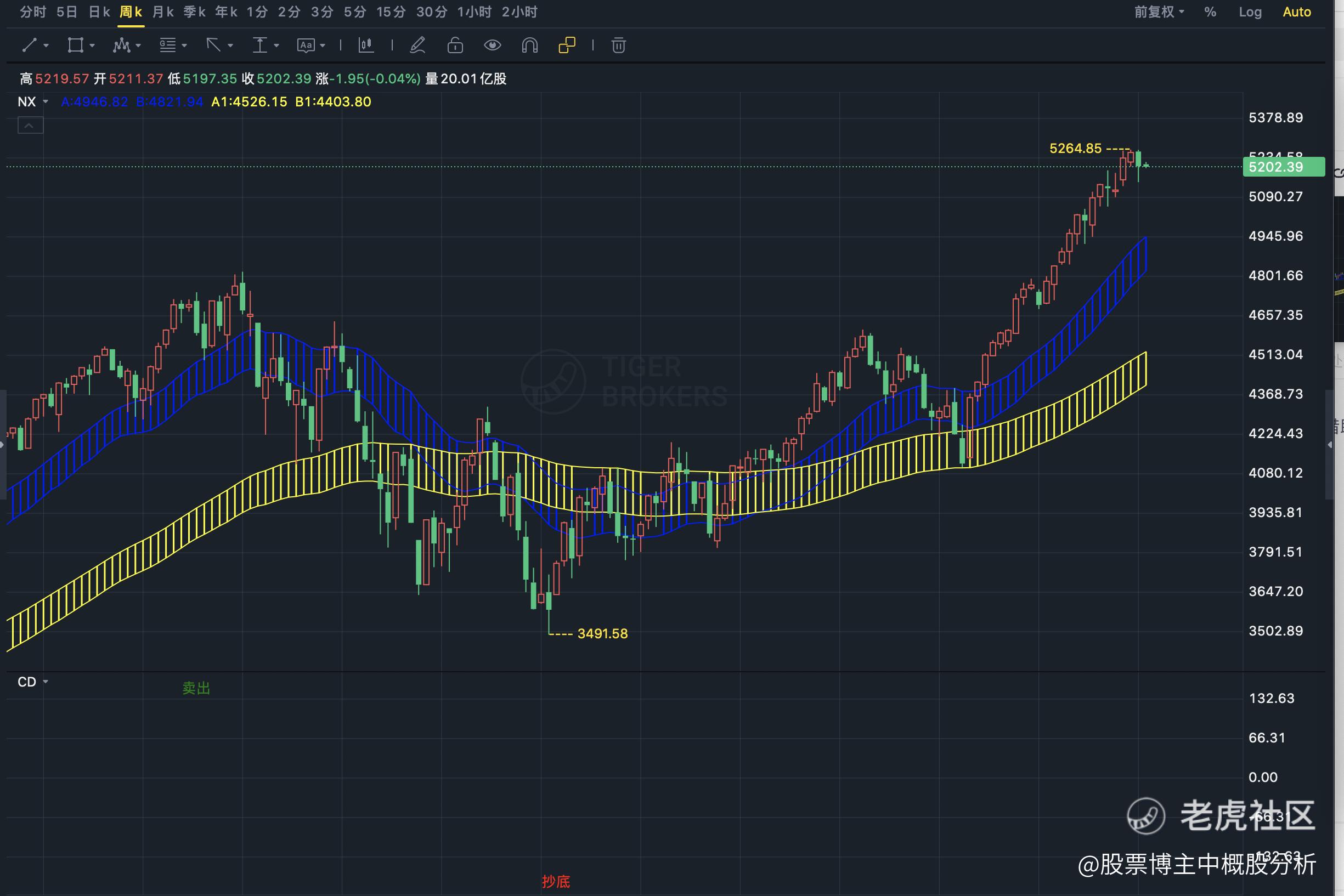This screenshot has height=896, width=1344.
Task: Open the candlestick chart type icon
Action: (366, 45)
